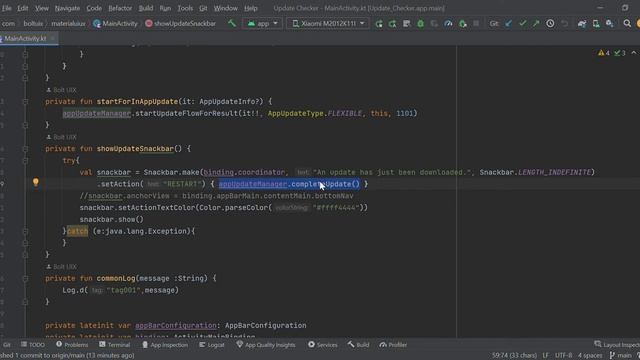Collapse the startForInAppUpdate function fold marker
Screen dimensions: 640x360
[25, 101]
